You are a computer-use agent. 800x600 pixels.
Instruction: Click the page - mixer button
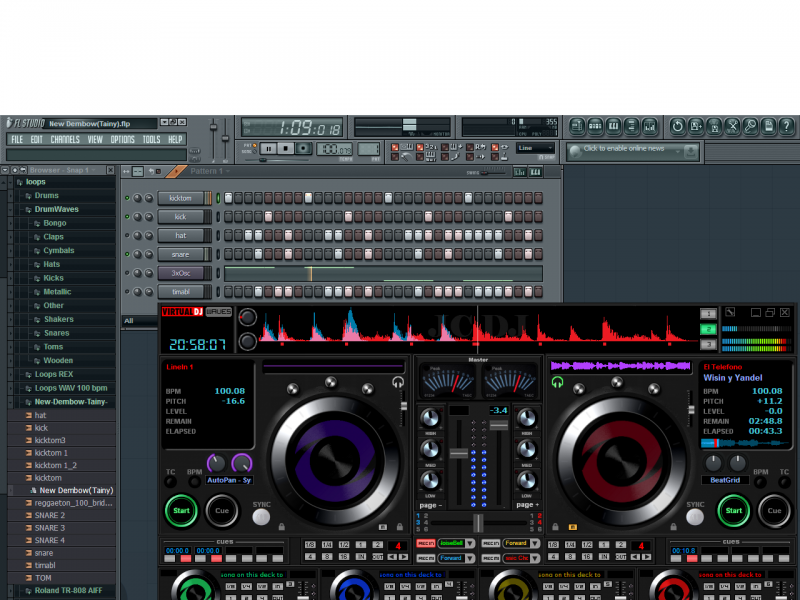[x=430, y=505]
